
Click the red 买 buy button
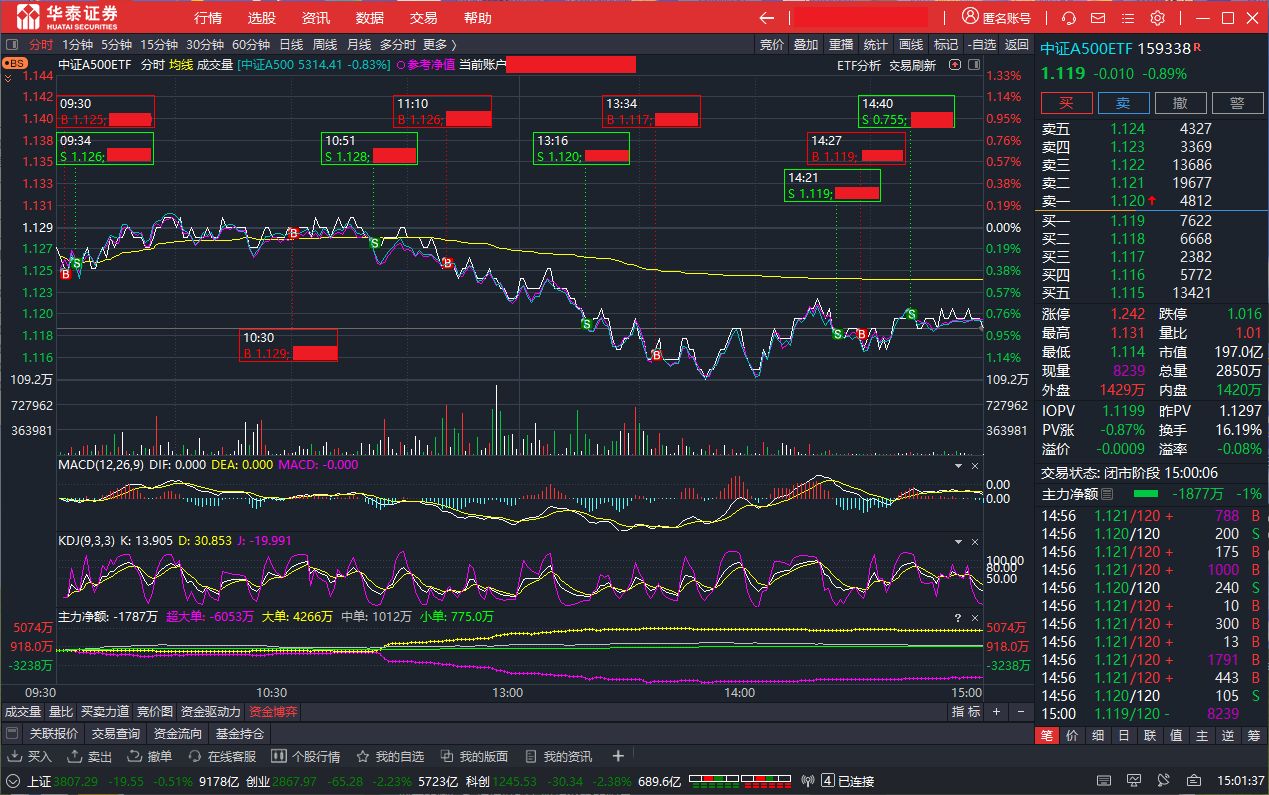(x=1066, y=103)
